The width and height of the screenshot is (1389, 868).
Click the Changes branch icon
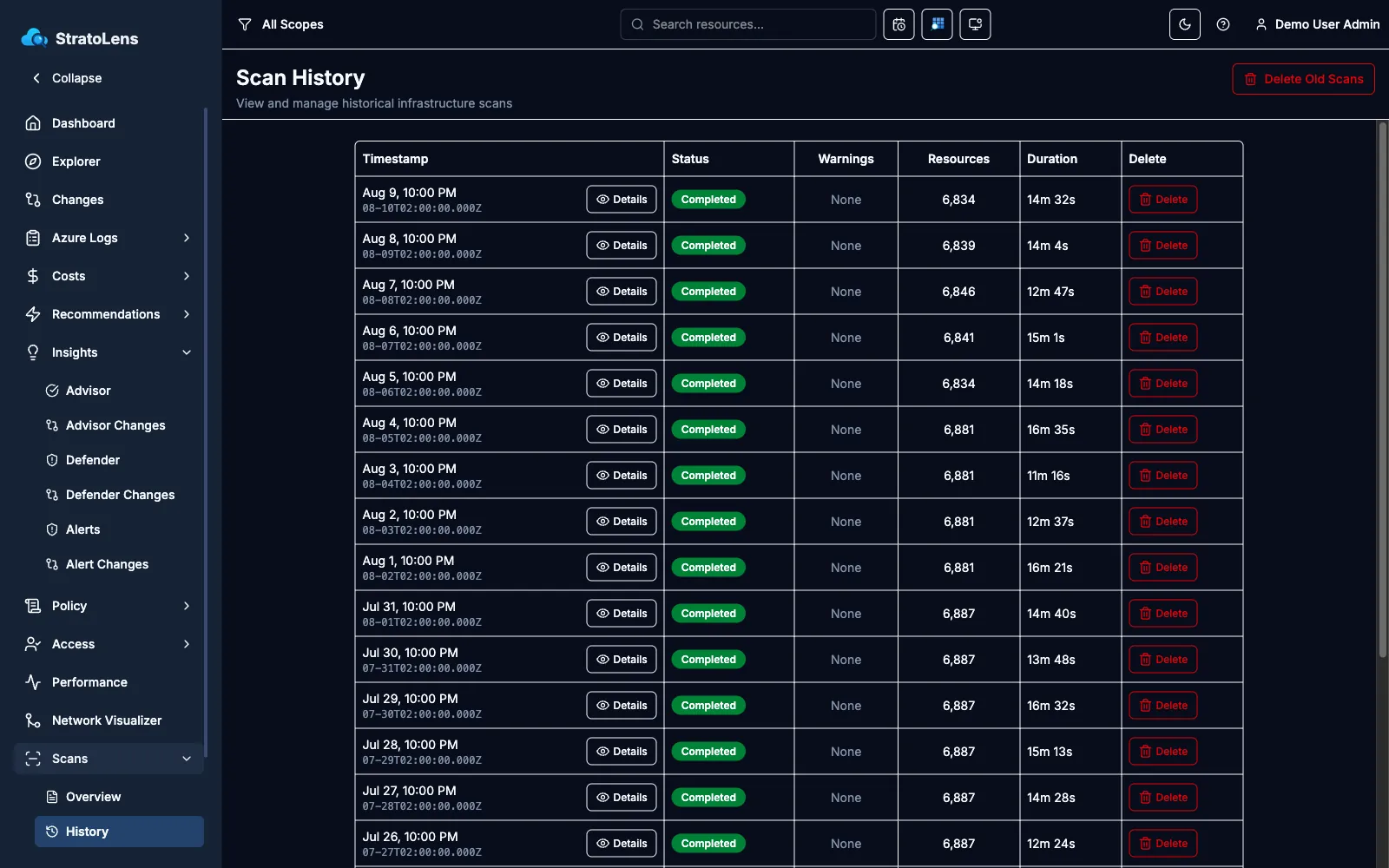click(x=33, y=200)
